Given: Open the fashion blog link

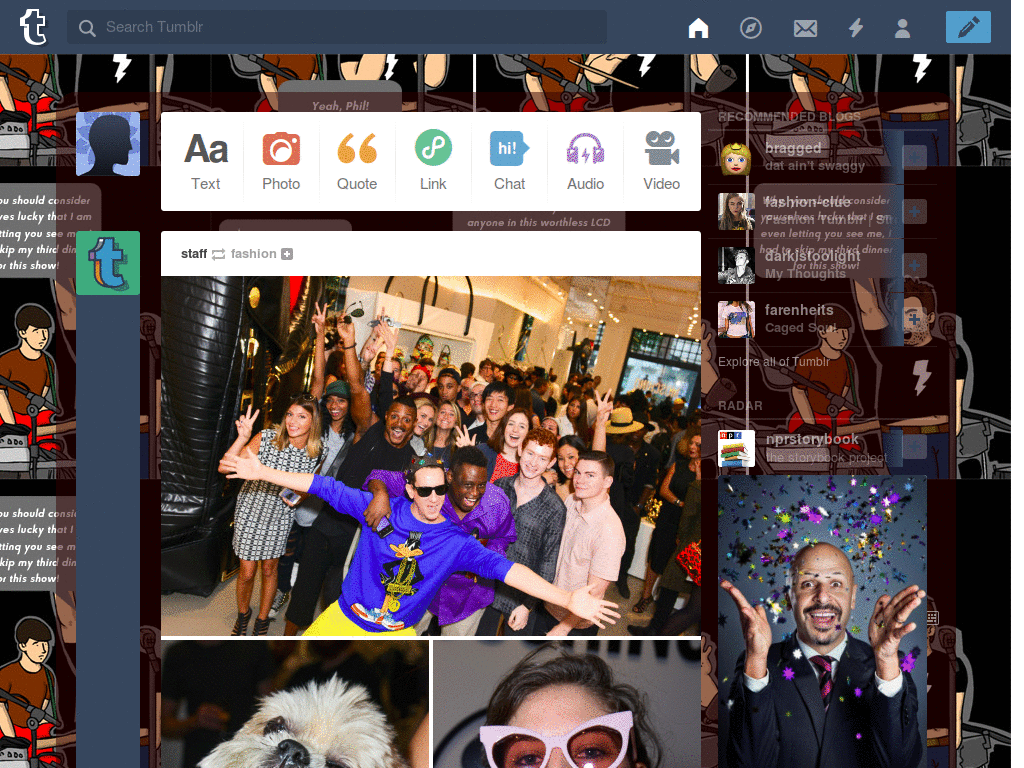Looking at the screenshot, I should 253,253.
